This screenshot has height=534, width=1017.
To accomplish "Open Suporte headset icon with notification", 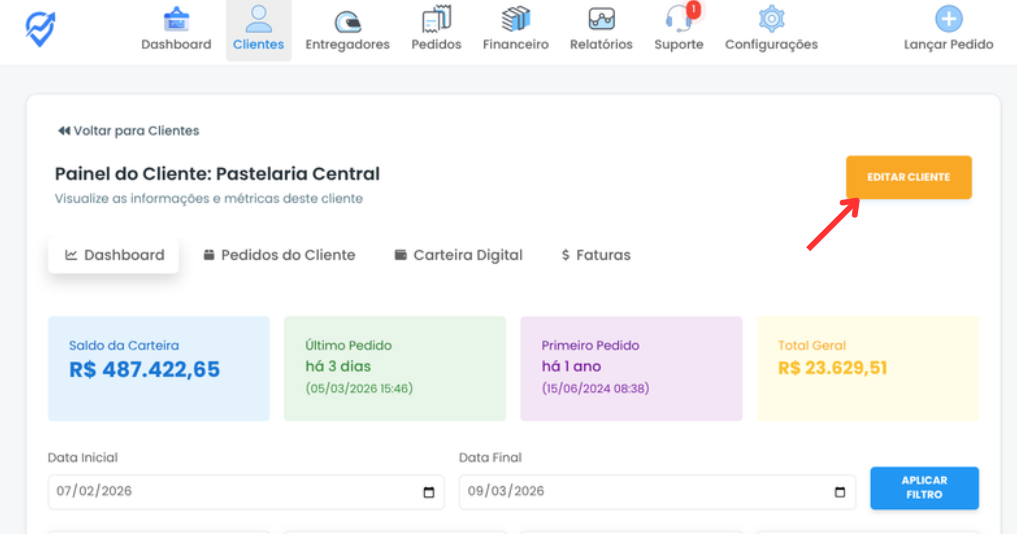I will (x=678, y=19).
